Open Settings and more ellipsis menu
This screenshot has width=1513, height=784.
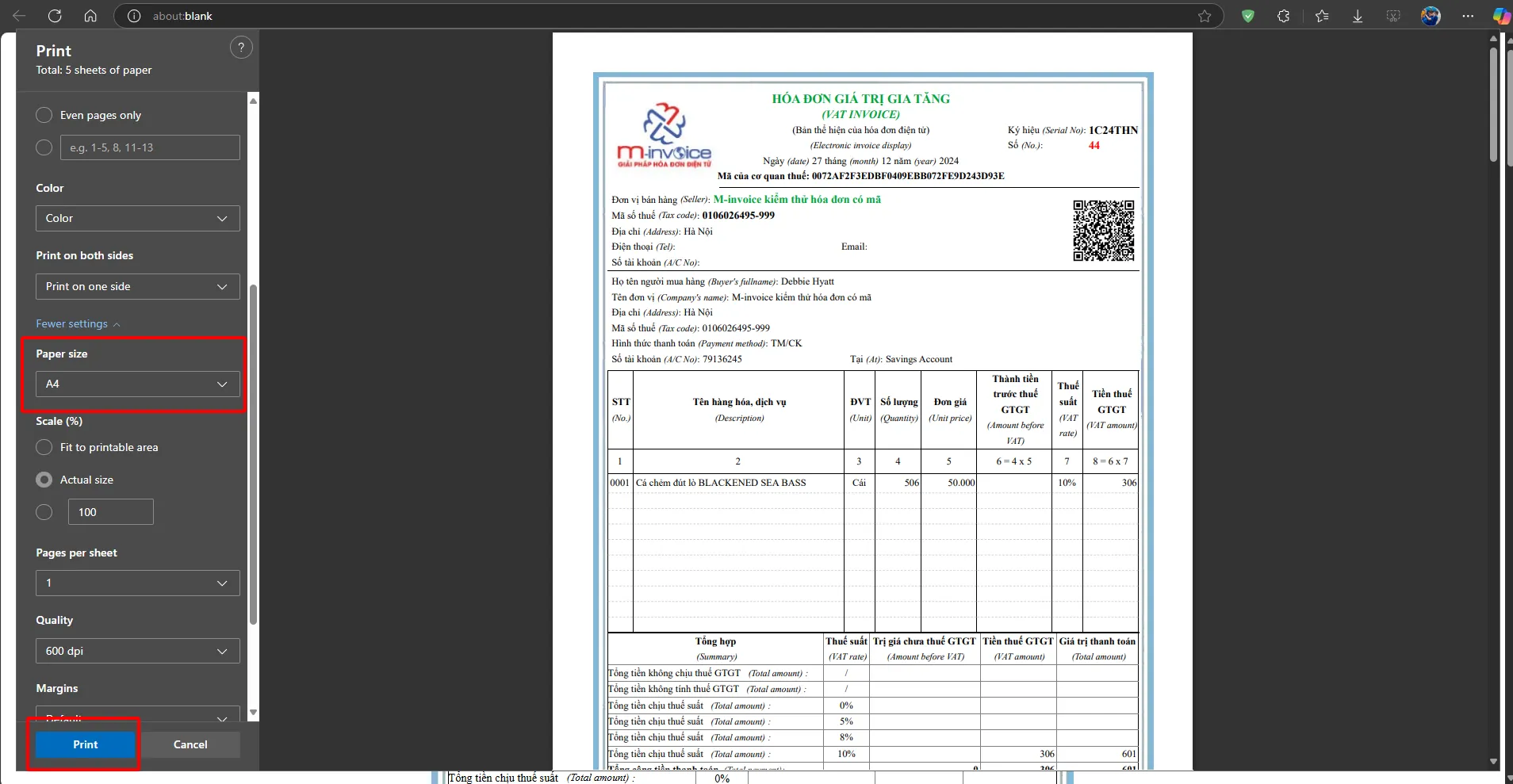click(1468, 16)
